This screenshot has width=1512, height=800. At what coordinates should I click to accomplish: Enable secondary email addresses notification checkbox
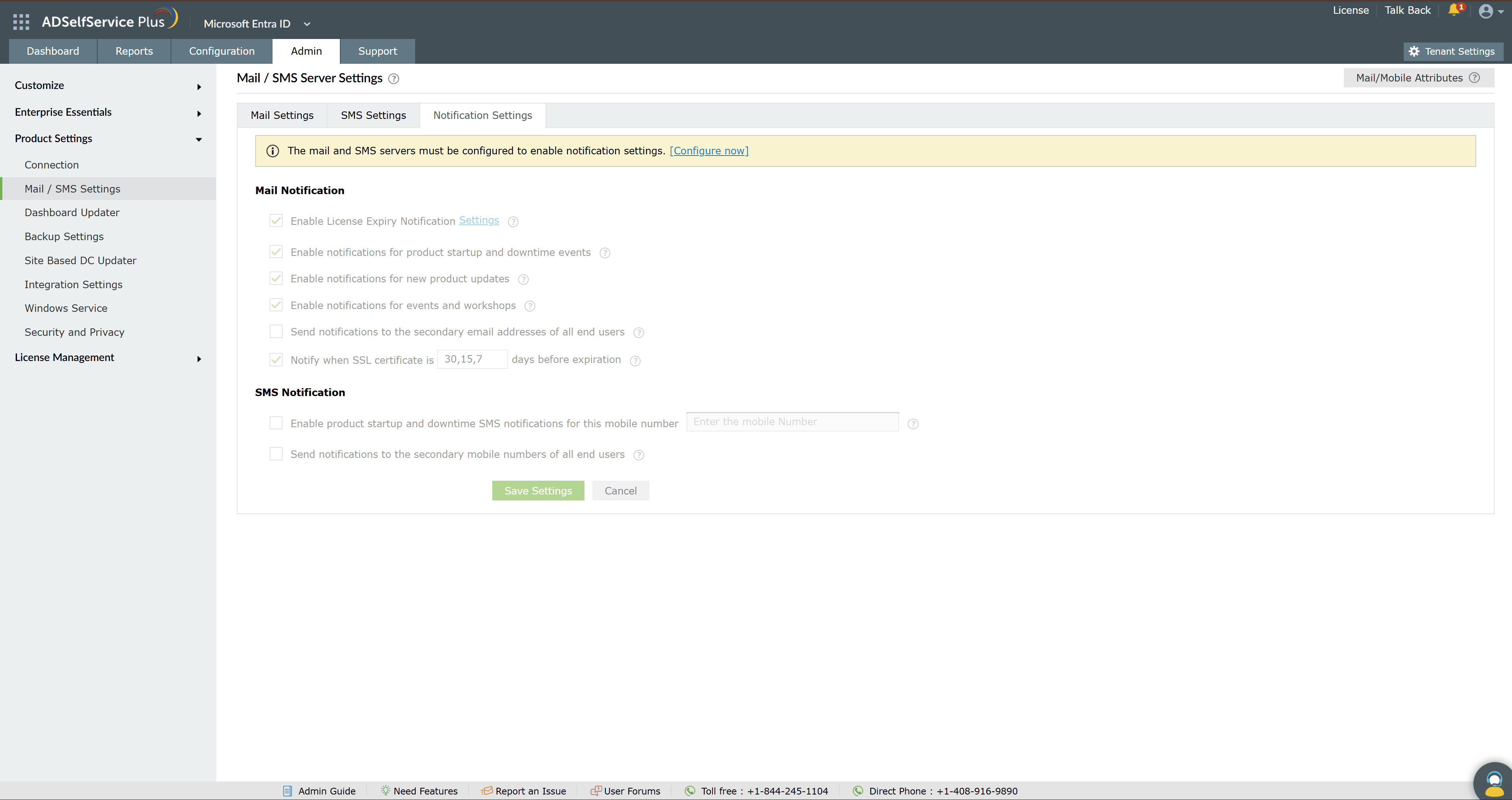click(x=276, y=331)
